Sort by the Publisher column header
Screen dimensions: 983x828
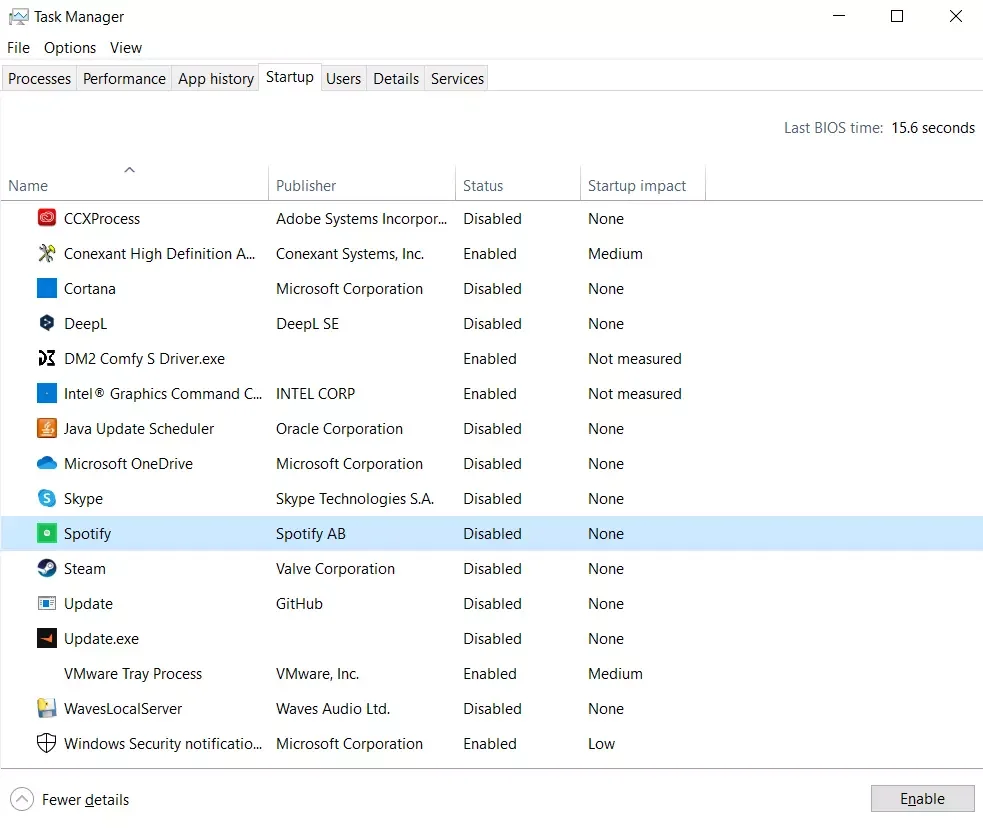tap(362, 186)
